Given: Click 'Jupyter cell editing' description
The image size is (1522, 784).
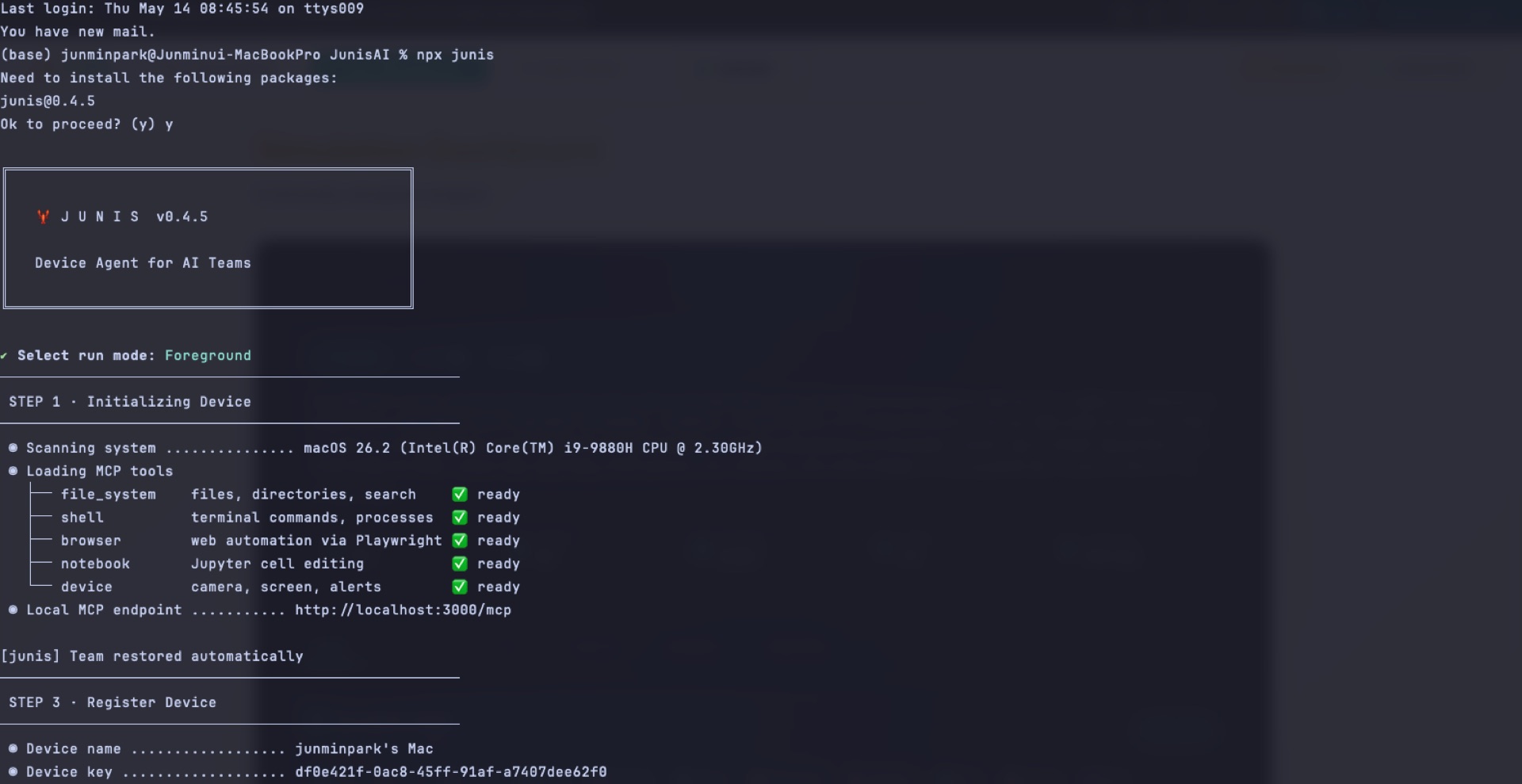Looking at the screenshot, I should (277, 564).
